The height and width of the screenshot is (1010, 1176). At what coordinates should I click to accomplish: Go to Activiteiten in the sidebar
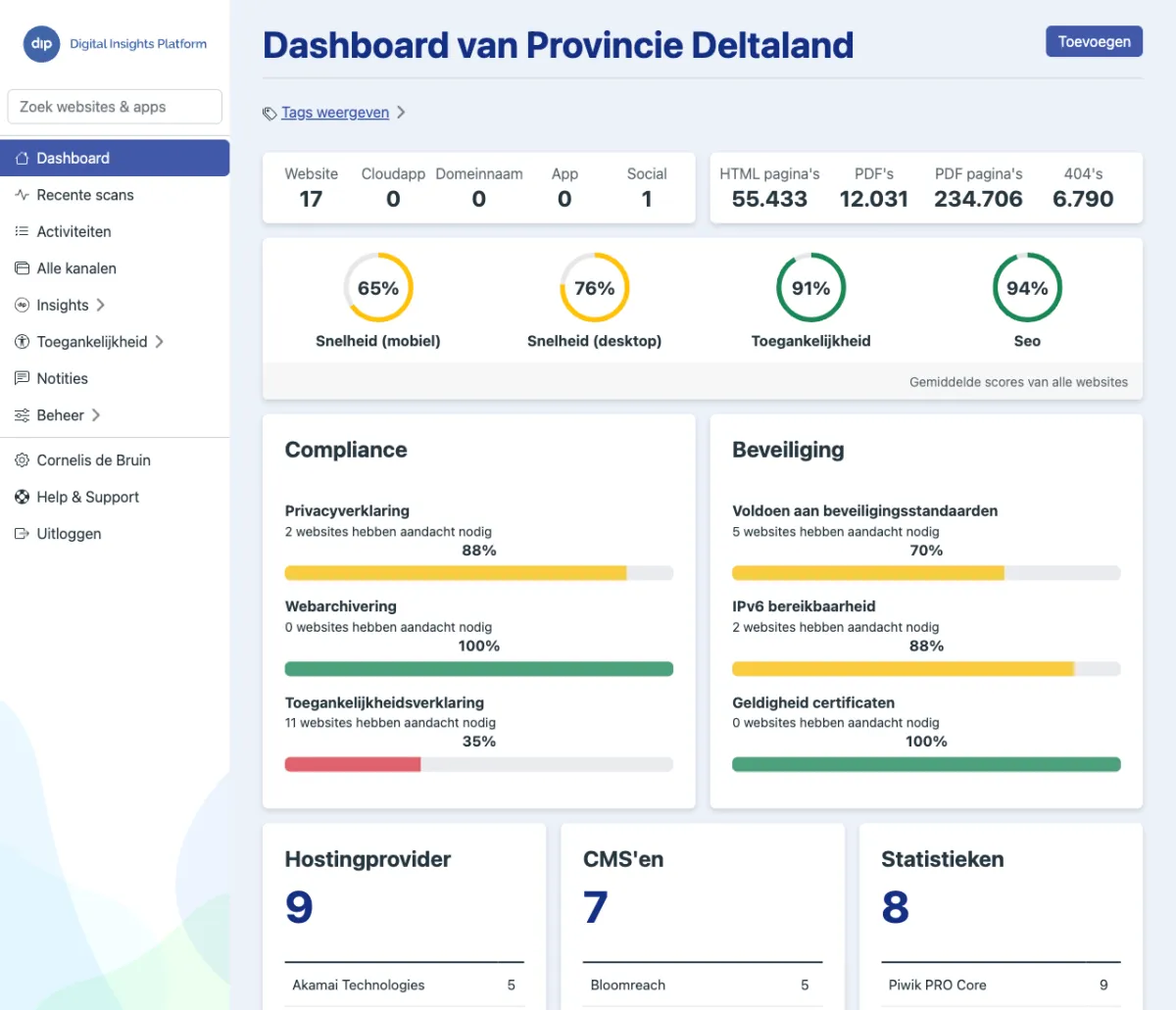(115, 231)
